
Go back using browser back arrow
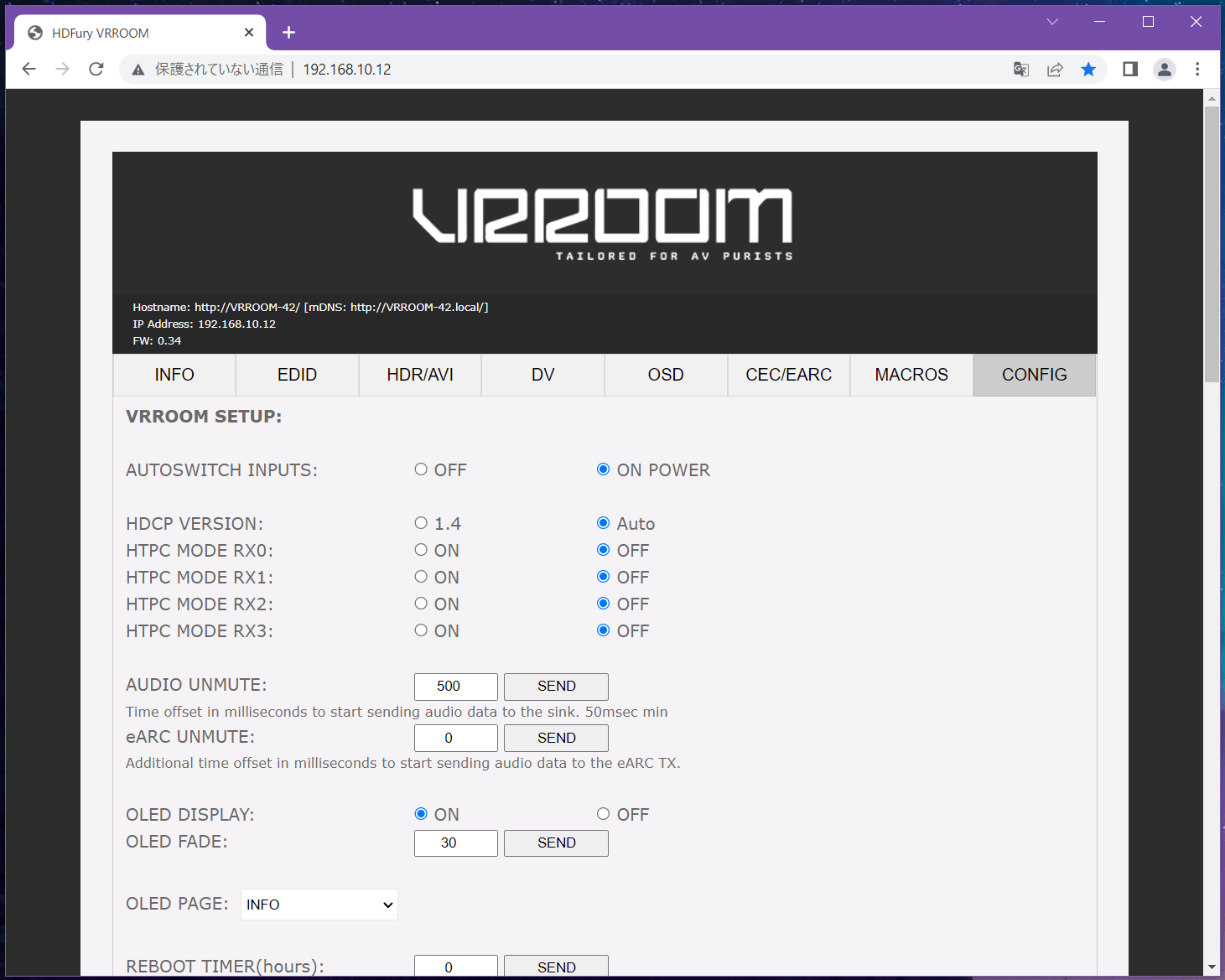tap(29, 69)
